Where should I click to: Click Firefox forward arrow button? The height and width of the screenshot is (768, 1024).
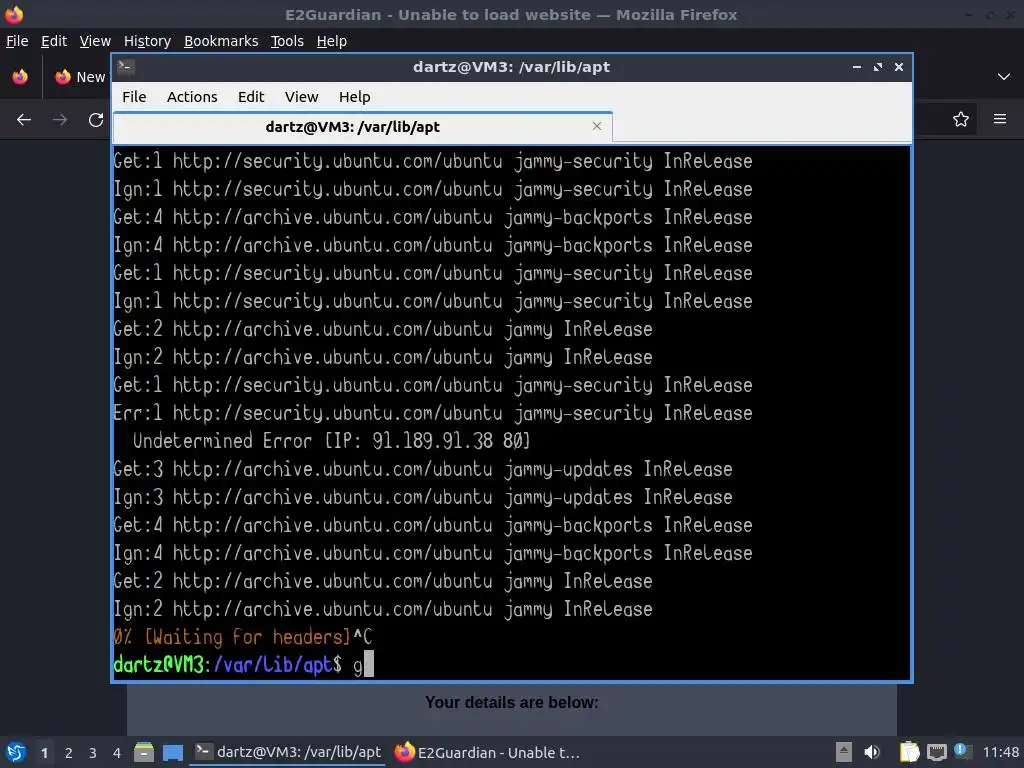[59, 120]
